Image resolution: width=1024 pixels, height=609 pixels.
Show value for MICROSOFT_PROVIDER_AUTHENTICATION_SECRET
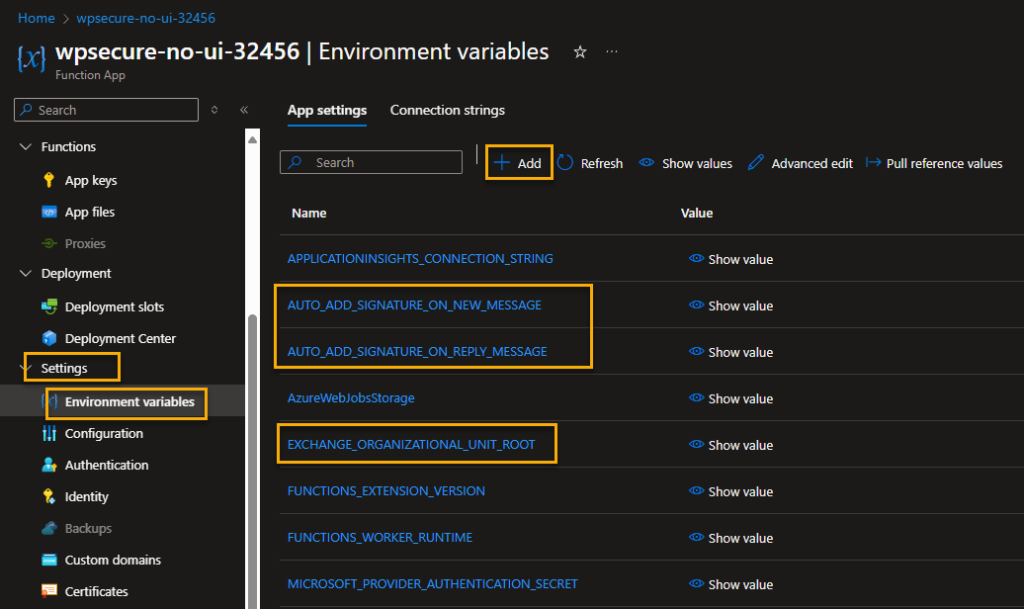[731, 584]
